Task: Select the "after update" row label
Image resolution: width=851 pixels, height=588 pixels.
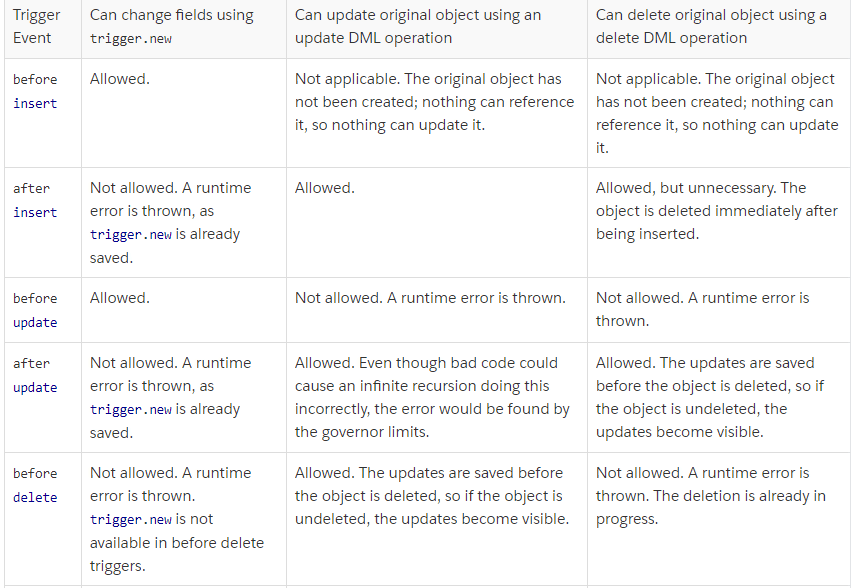Action: click(35, 375)
